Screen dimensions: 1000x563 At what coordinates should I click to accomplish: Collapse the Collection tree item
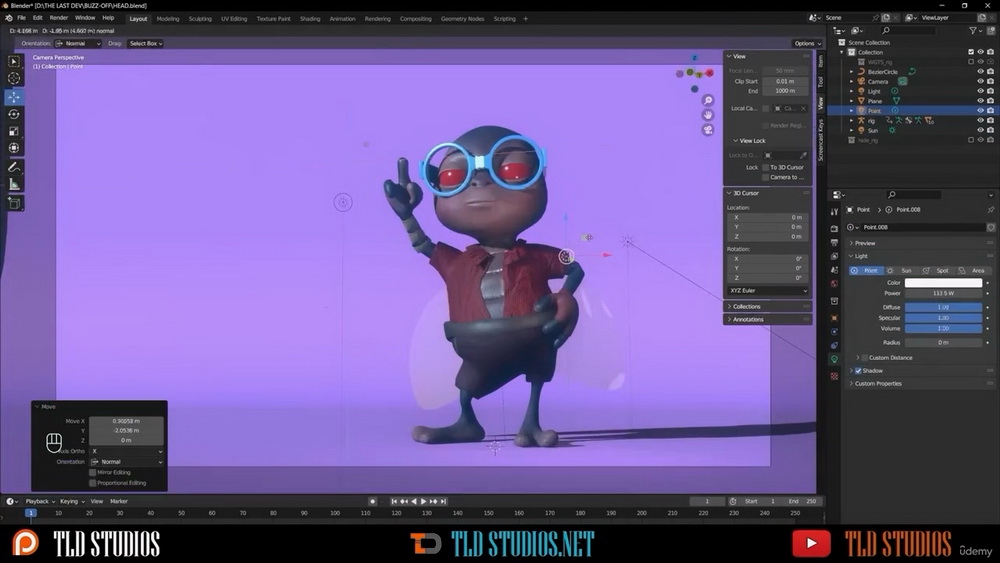click(x=842, y=52)
